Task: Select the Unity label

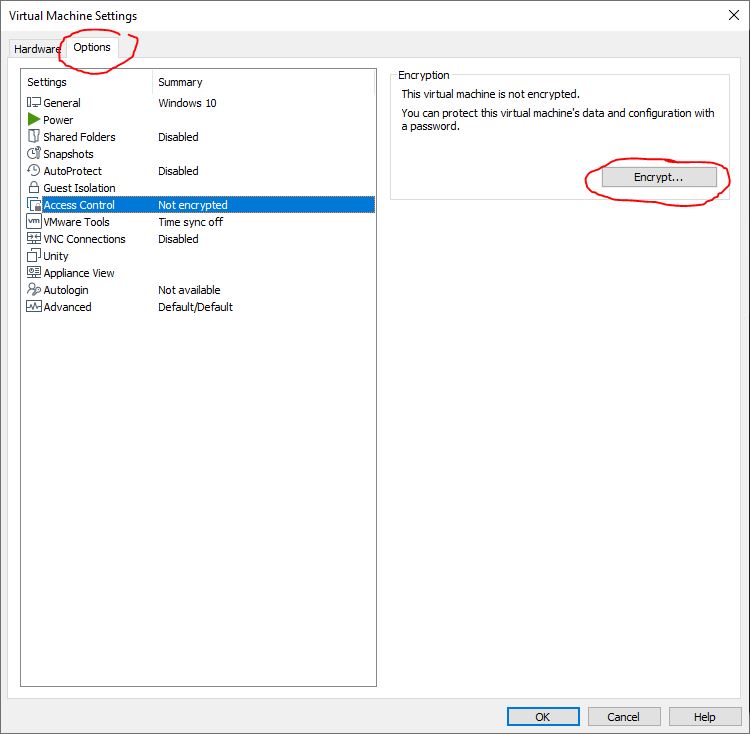Action: tap(56, 256)
